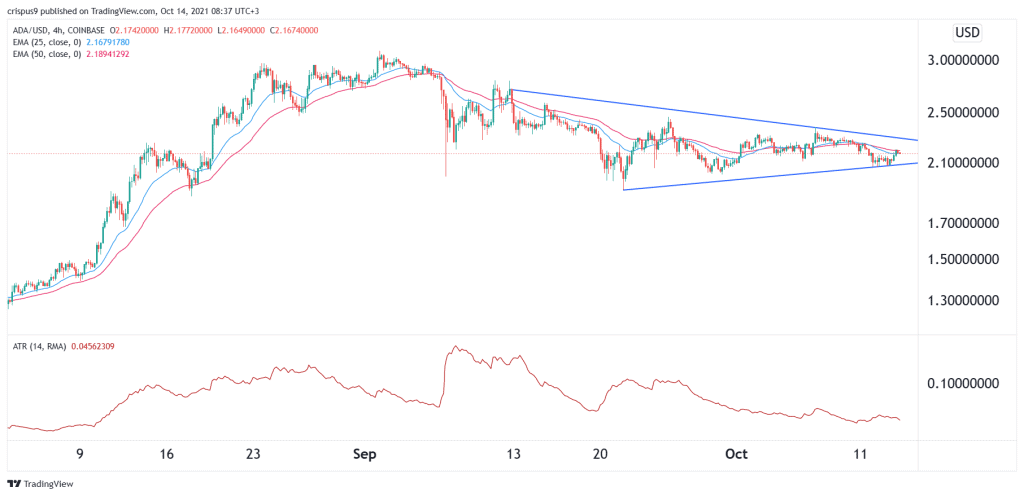This screenshot has height=496, width=1024.
Task: Click the 13 date axis label
Action: tap(513, 454)
